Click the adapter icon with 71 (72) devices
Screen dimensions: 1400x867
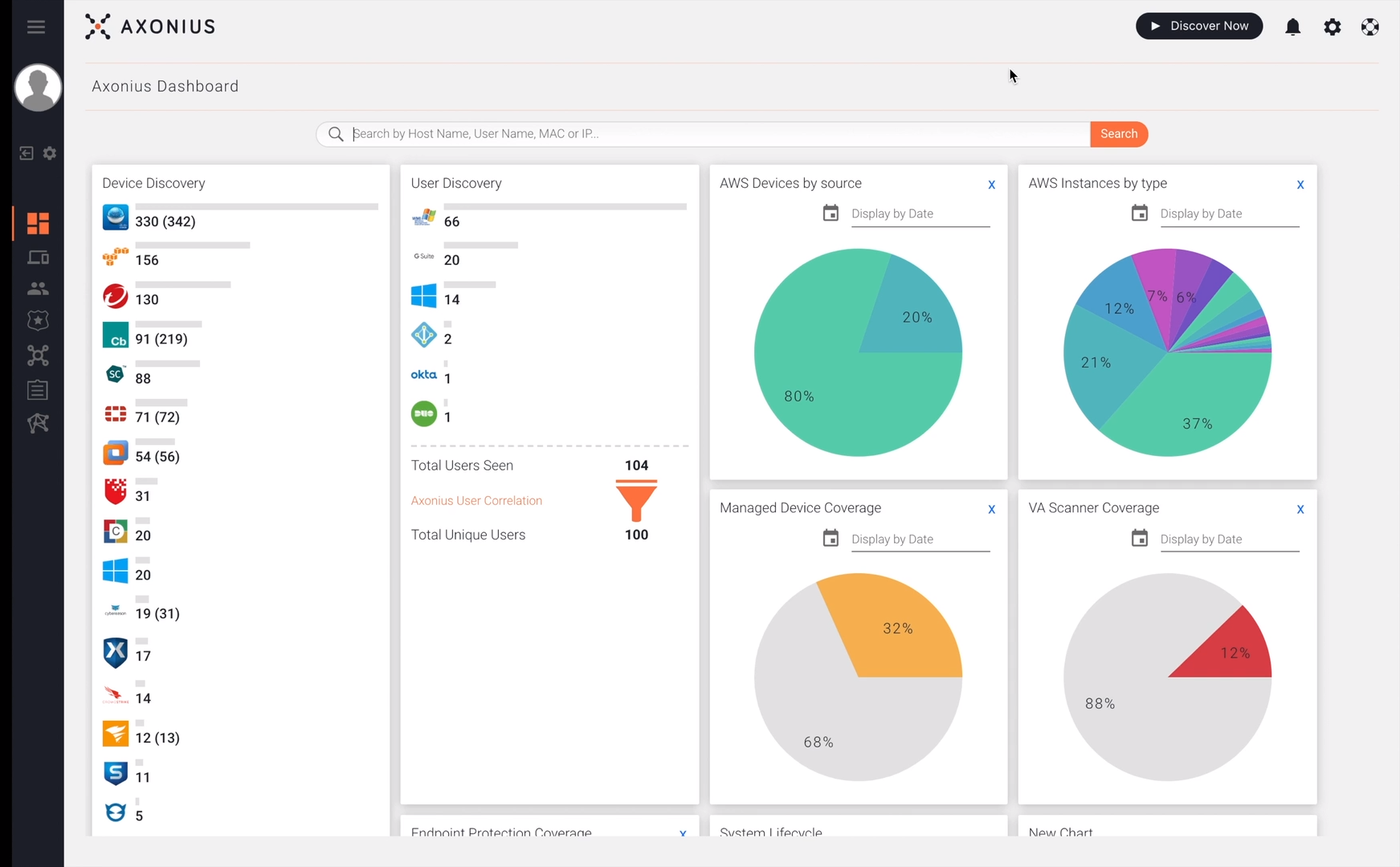[x=116, y=413]
